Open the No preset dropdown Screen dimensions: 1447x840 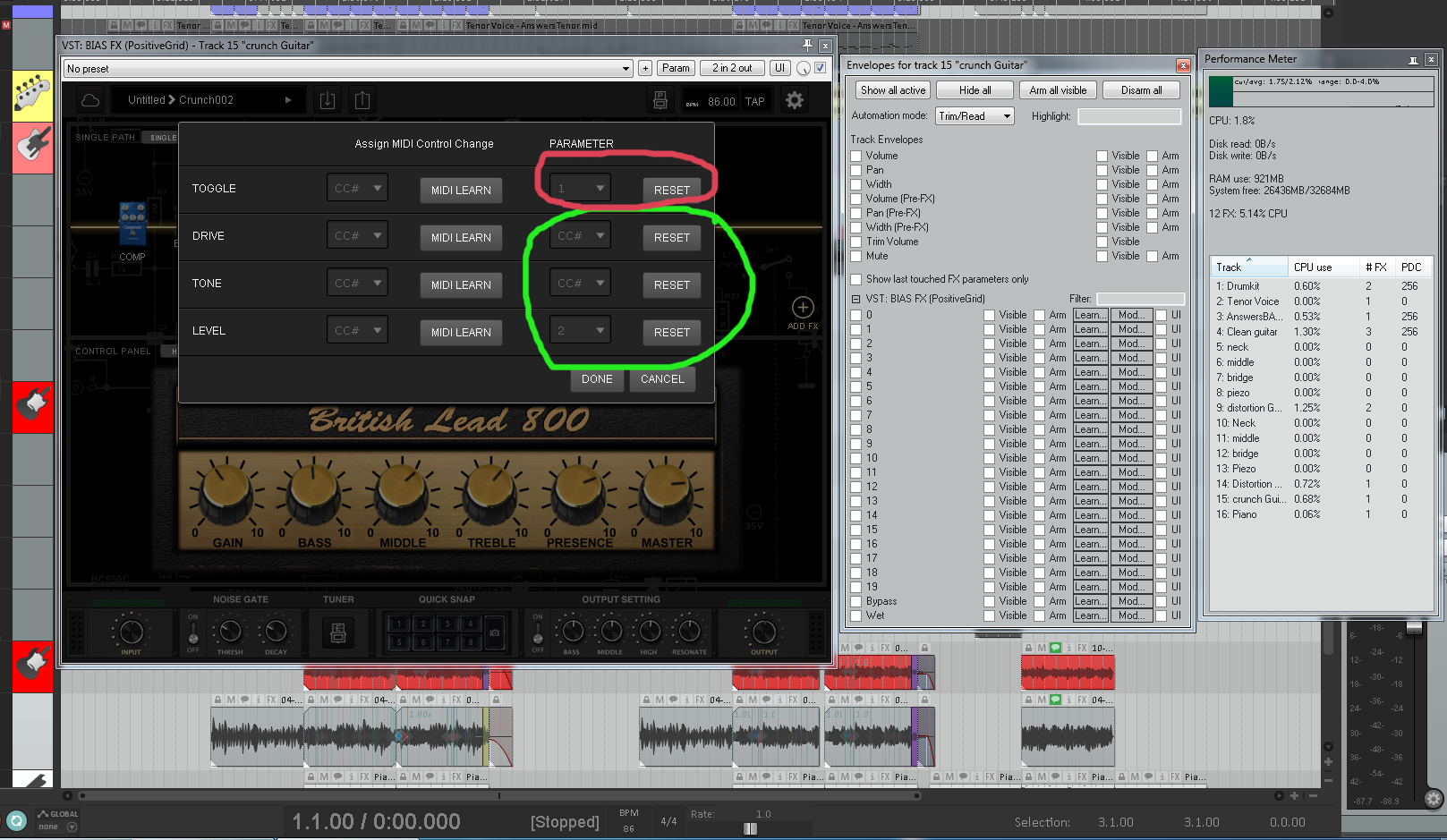click(348, 68)
